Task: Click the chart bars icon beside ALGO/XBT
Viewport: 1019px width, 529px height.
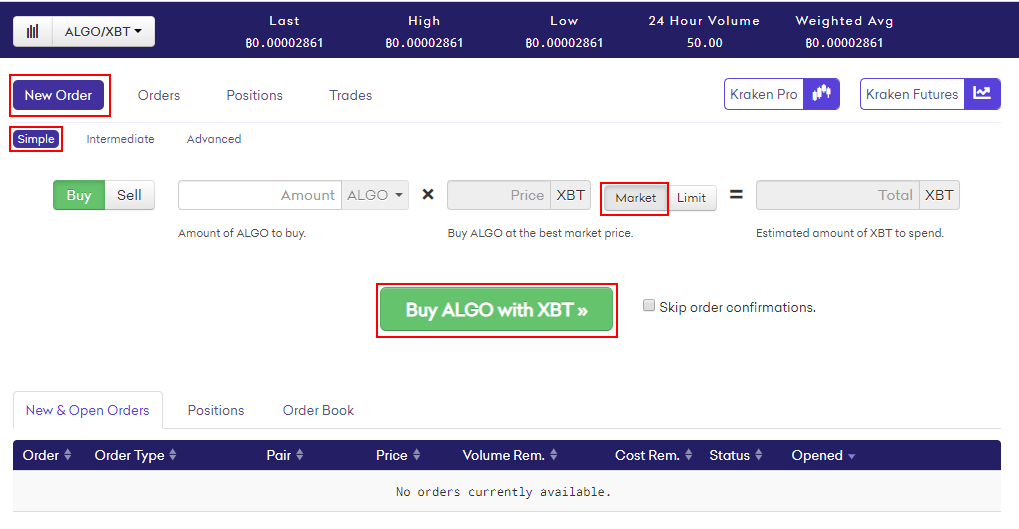Action: click(33, 31)
